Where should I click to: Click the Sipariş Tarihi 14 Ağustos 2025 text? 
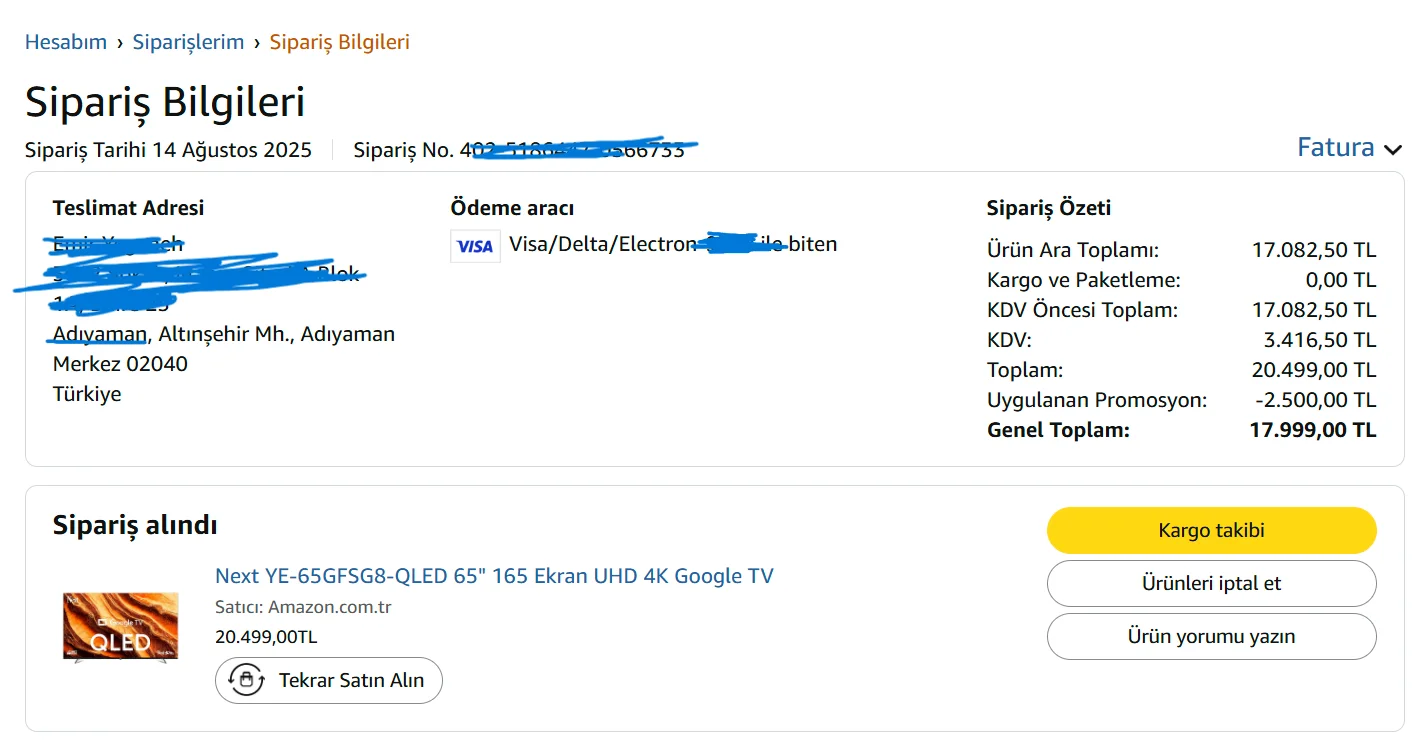(168, 150)
